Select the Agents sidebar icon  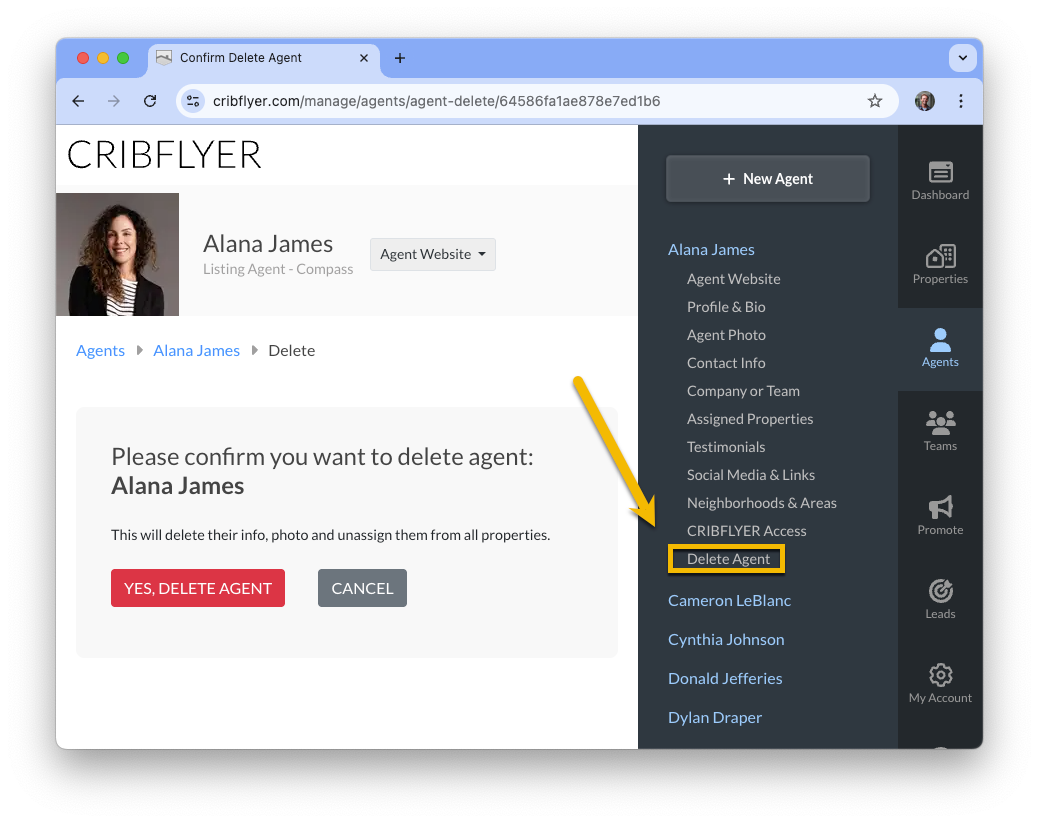[x=940, y=341]
